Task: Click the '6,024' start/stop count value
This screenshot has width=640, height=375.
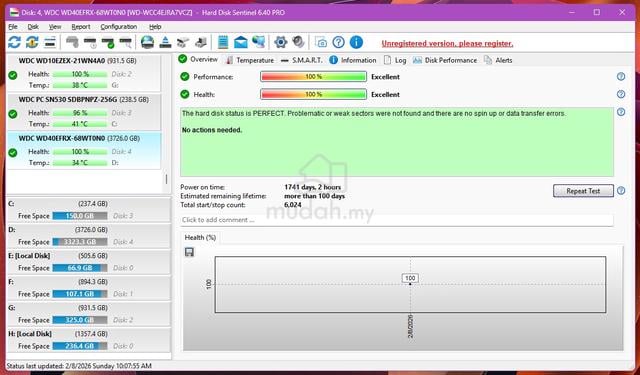Action: pos(293,205)
